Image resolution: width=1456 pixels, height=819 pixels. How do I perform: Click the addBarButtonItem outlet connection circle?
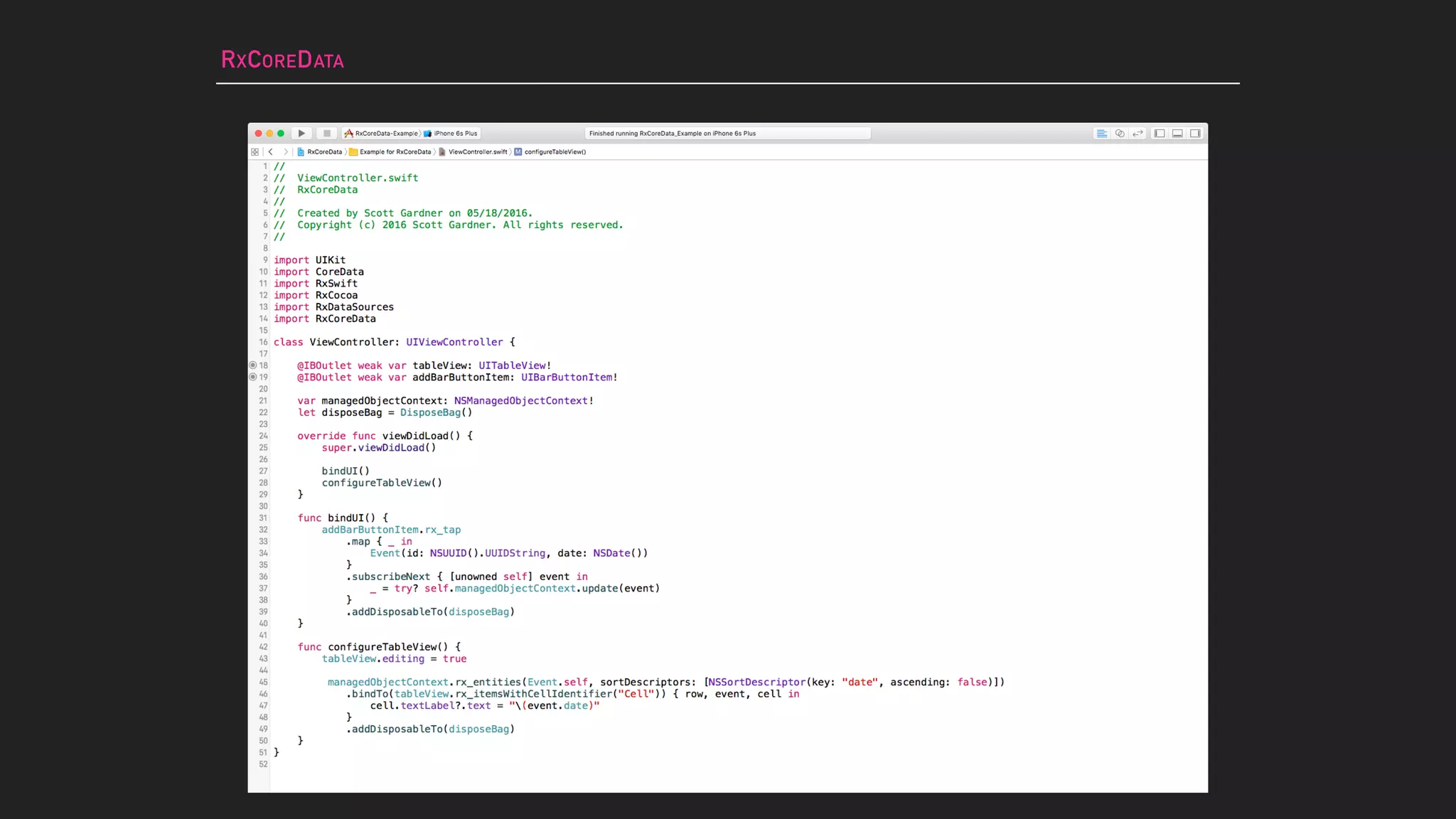[x=252, y=378]
